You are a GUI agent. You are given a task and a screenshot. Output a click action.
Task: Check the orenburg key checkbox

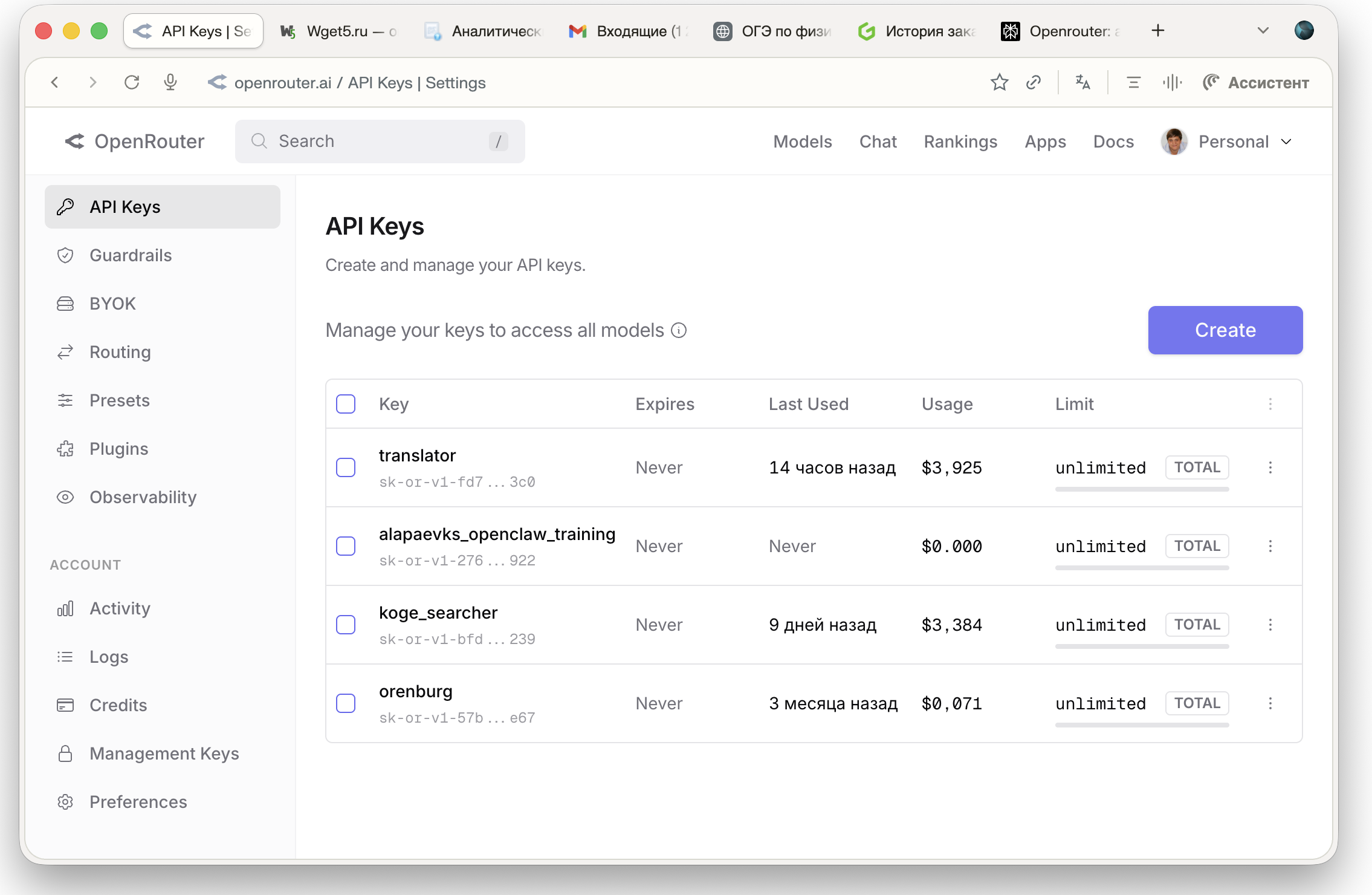[346, 703]
